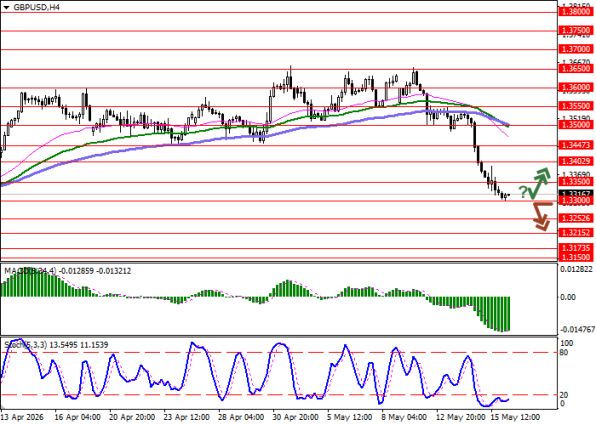
Task: Select the 1.35500 price level label
Action: pos(576,106)
